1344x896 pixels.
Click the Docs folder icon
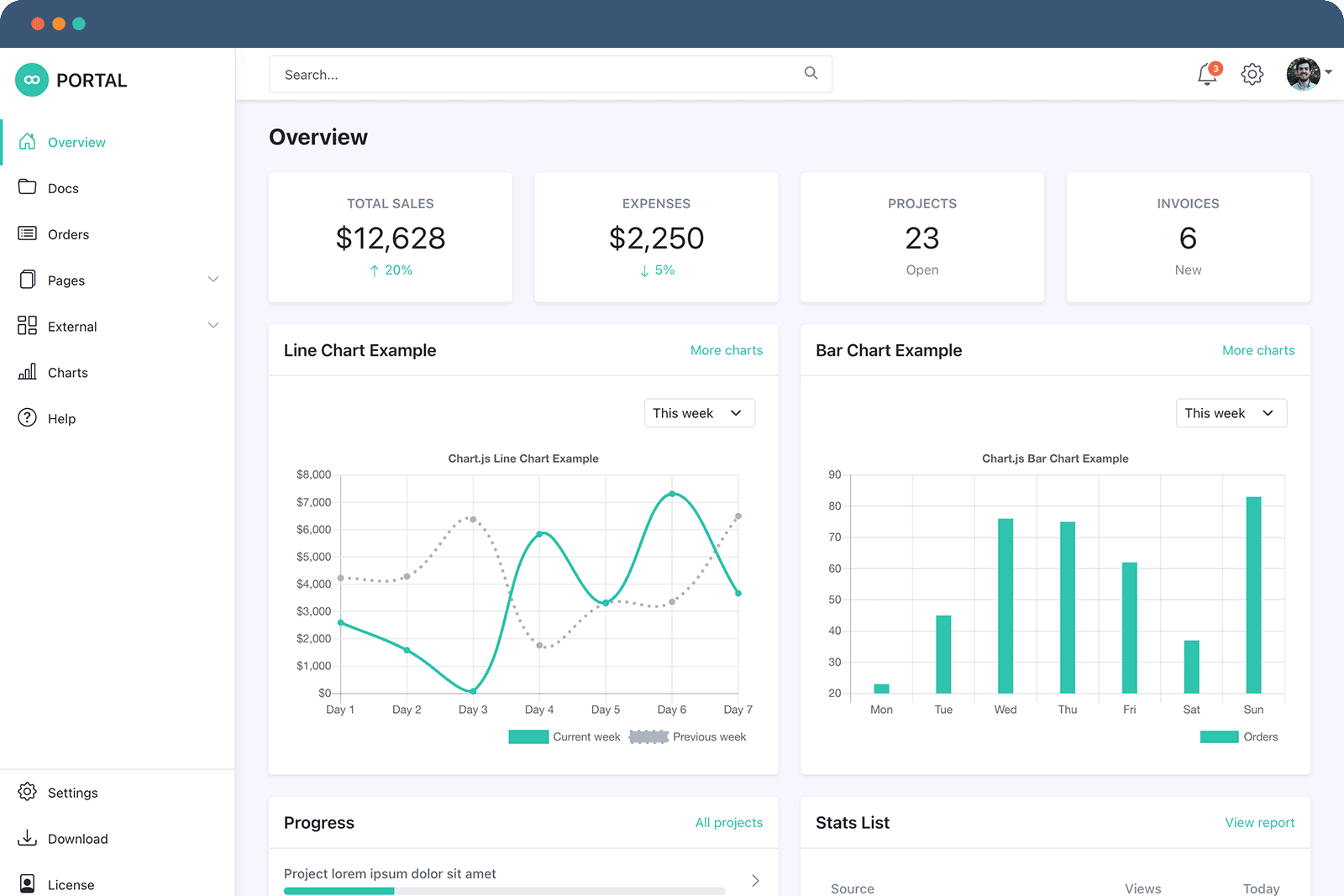[27, 186]
